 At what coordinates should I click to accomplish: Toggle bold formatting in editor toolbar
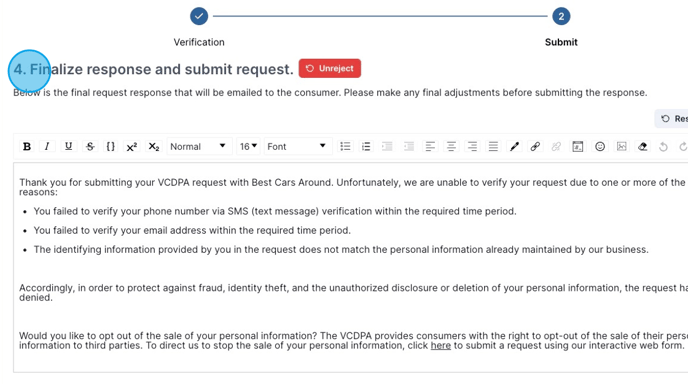click(x=27, y=146)
